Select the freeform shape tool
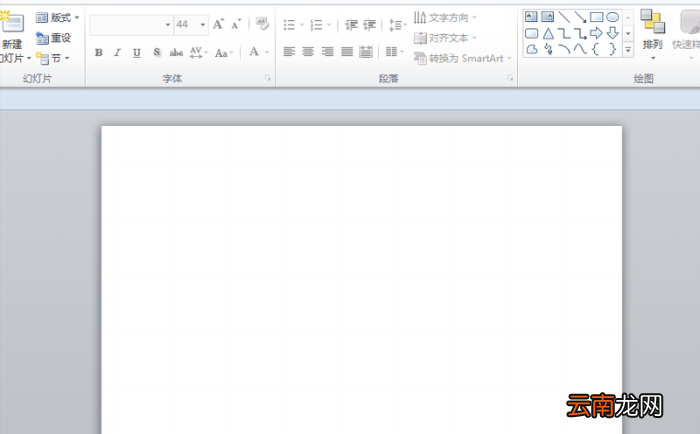This screenshot has width=700, height=434. point(532,49)
